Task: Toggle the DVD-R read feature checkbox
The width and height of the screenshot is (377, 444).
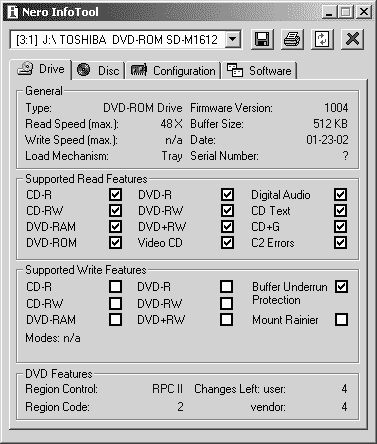Action: tap(227, 195)
